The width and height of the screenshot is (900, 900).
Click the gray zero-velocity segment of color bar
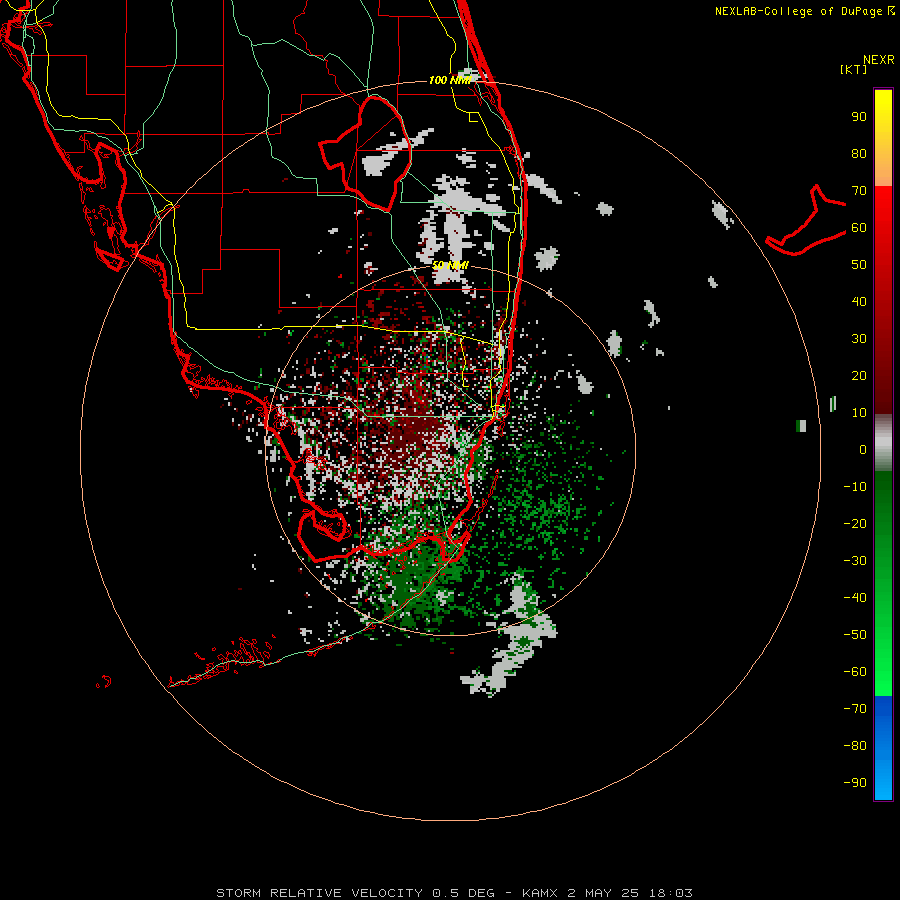point(883,443)
